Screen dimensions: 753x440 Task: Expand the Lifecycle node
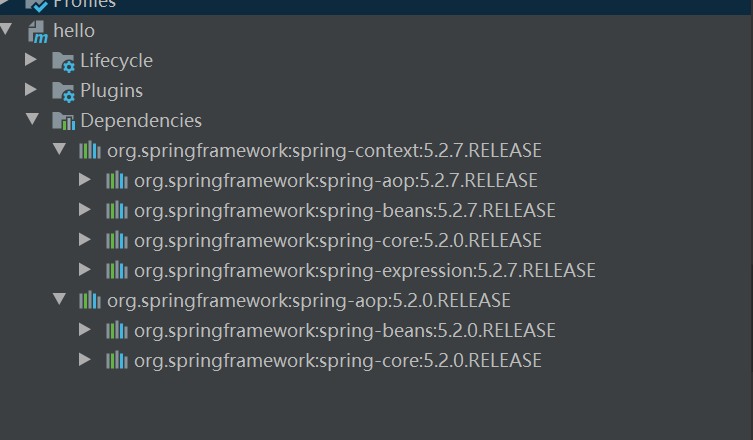31,60
